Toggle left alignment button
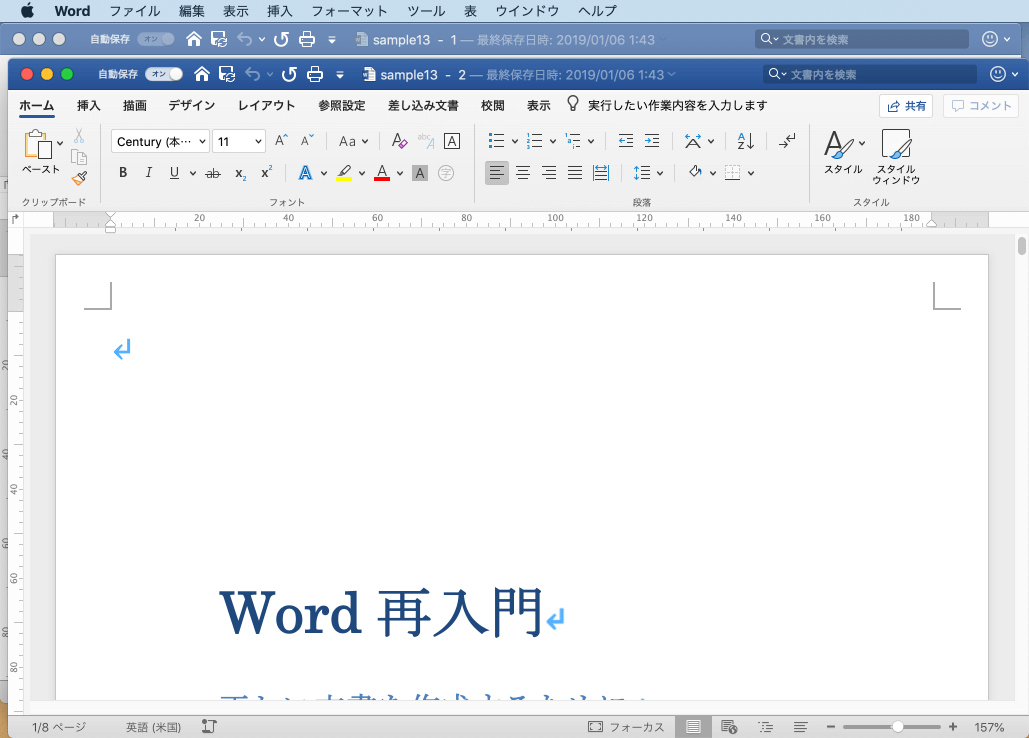The height and width of the screenshot is (738, 1029). [x=497, y=173]
